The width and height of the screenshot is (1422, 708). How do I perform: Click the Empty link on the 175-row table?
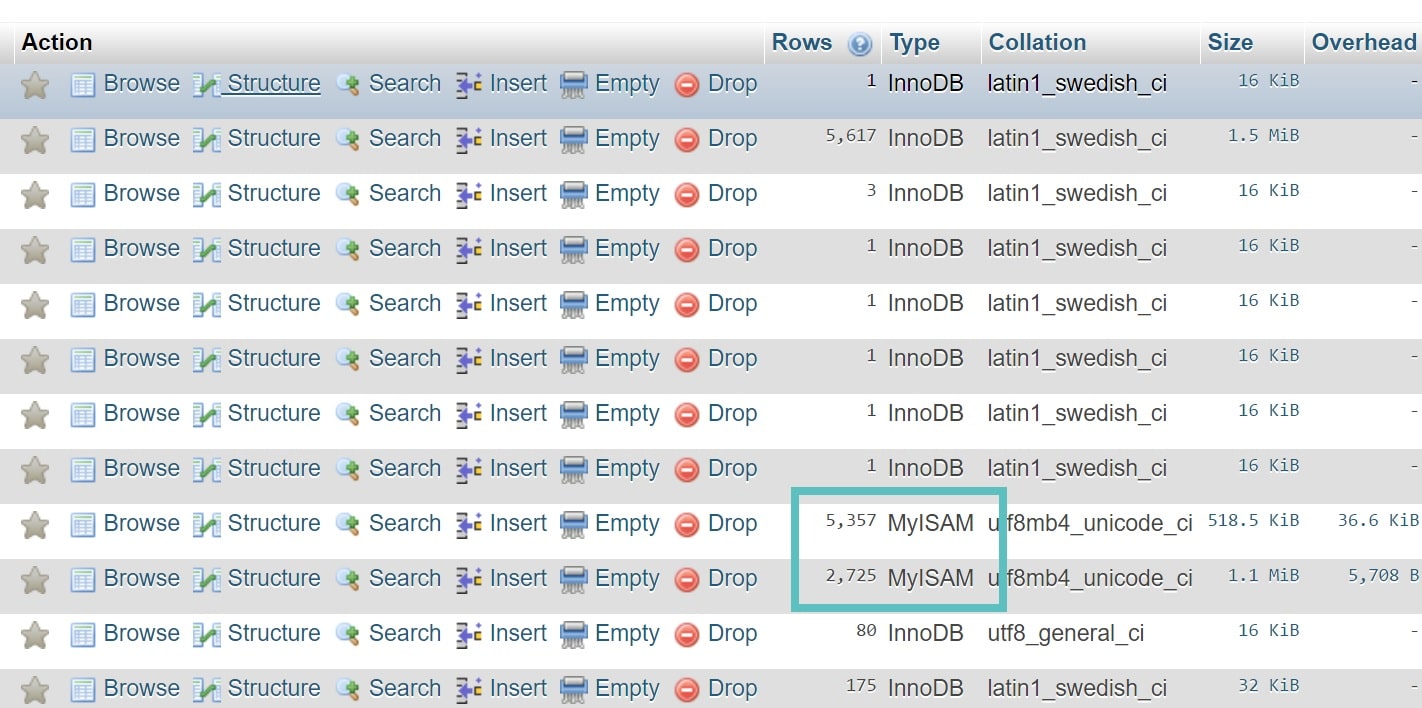pyautogui.click(x=627, y=689)
